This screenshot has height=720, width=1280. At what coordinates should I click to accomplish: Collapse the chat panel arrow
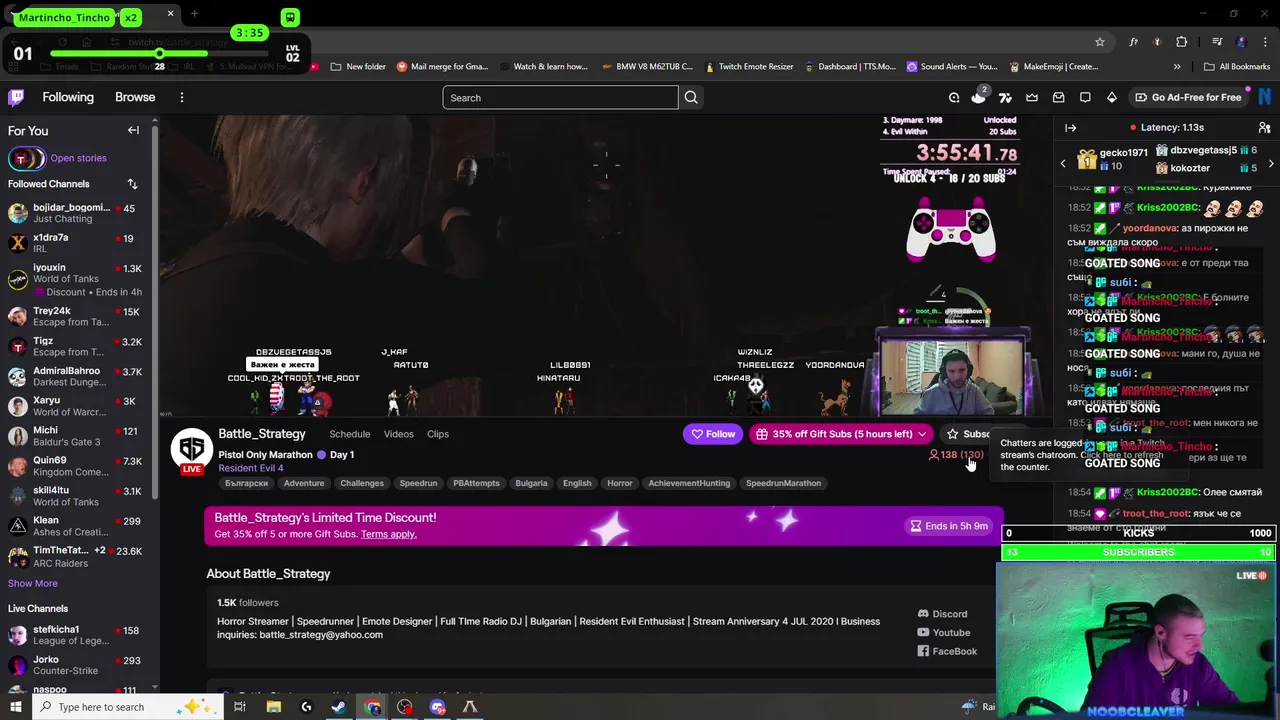1070,128
